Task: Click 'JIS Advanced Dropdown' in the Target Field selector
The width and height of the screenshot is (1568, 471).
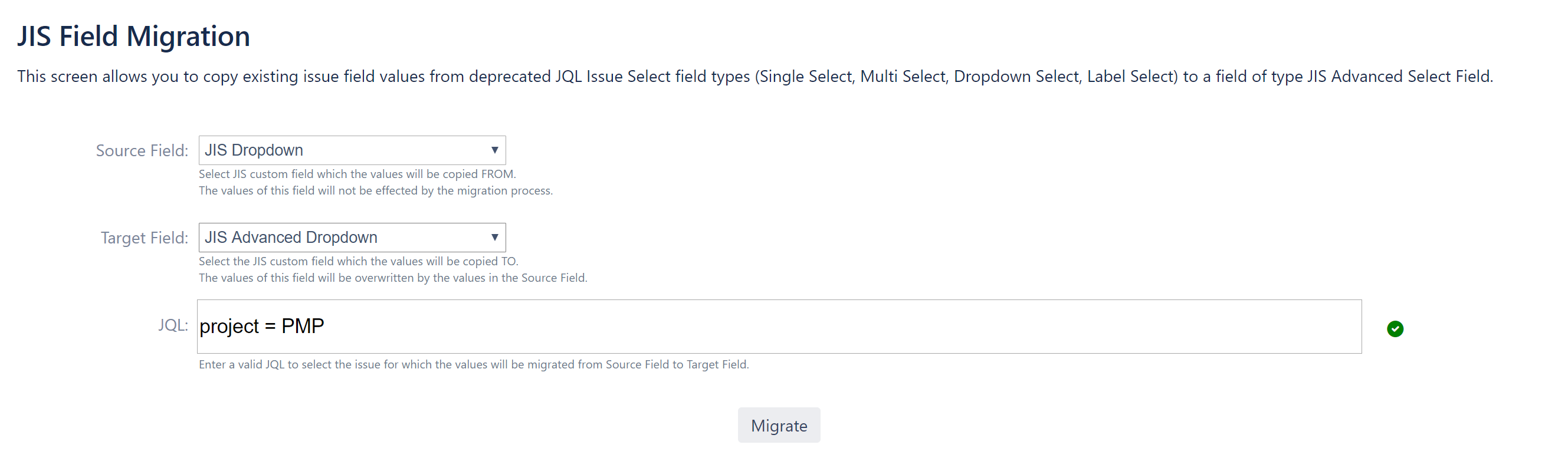Action: tap(291, 238)
